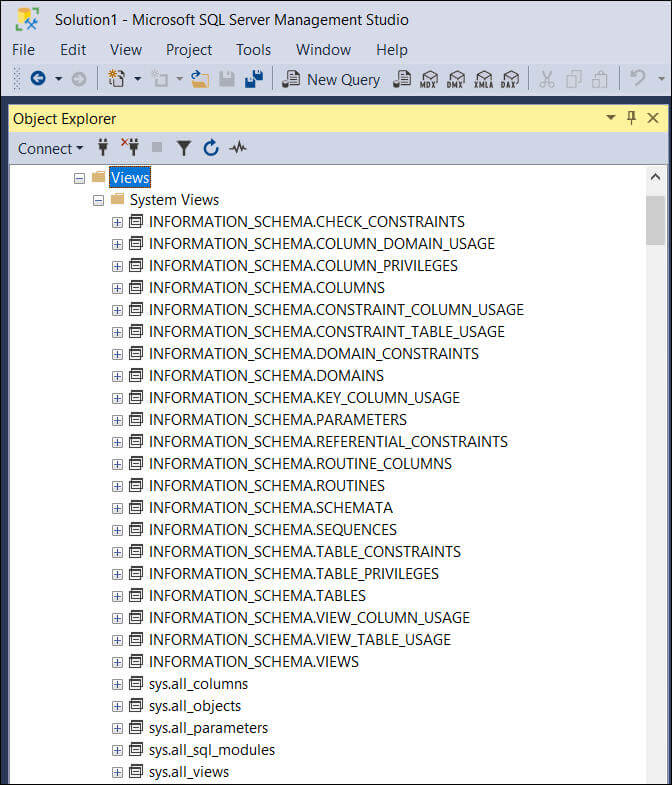Expand INFORMATION_SCHEMA.DOMAINS node
Screen dimensions: 672x785
(x=117, y=376)
